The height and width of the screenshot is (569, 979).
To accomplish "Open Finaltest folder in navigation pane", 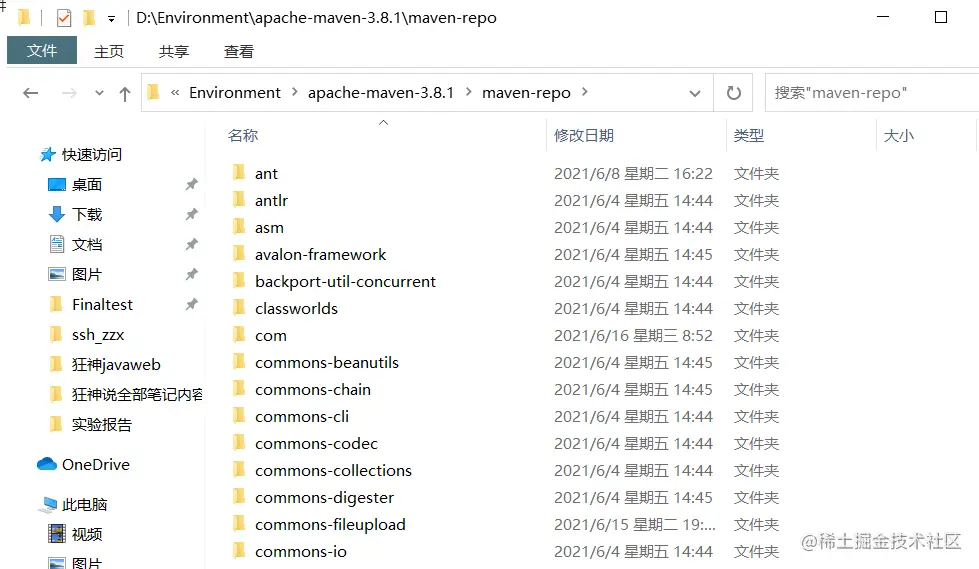I will [x=102, y=304].
